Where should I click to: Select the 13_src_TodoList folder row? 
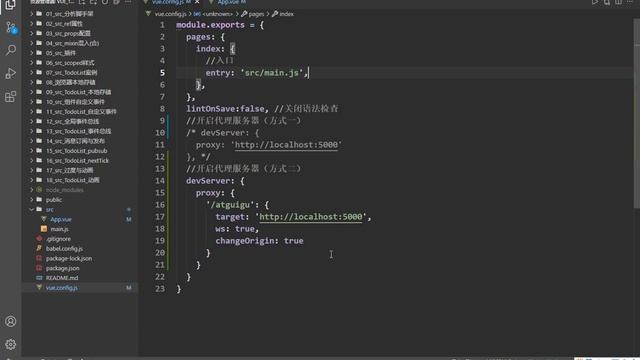pyautogui.click(x=80, y=131)
